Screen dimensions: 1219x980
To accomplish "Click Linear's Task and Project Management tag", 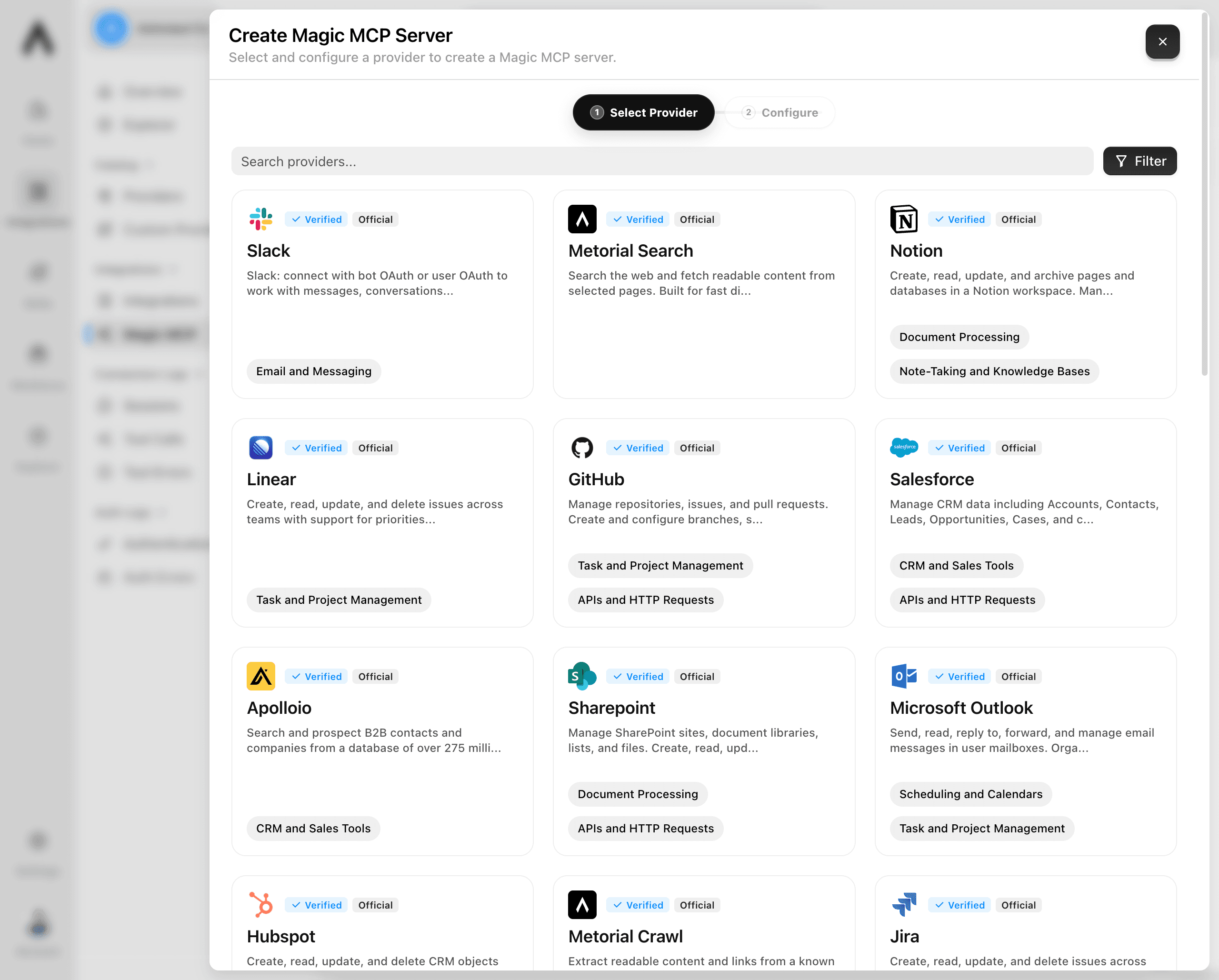I will tap(339, 600).
